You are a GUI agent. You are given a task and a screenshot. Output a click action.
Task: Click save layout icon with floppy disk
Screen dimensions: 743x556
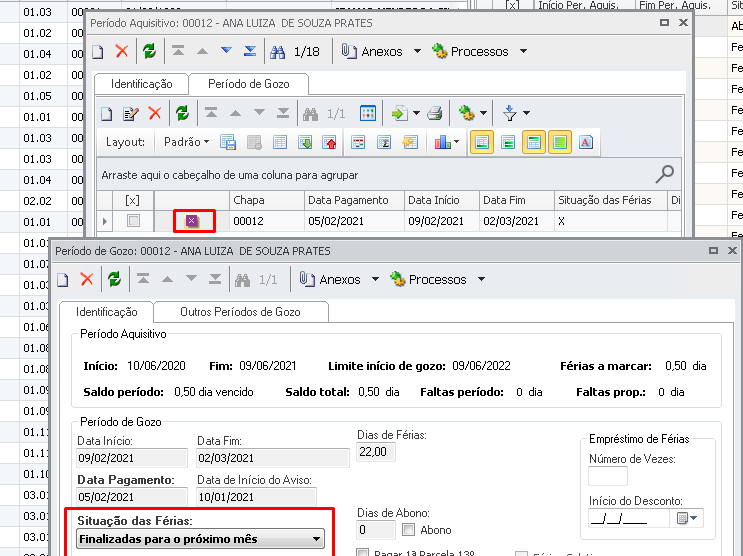tap(228, 142)
